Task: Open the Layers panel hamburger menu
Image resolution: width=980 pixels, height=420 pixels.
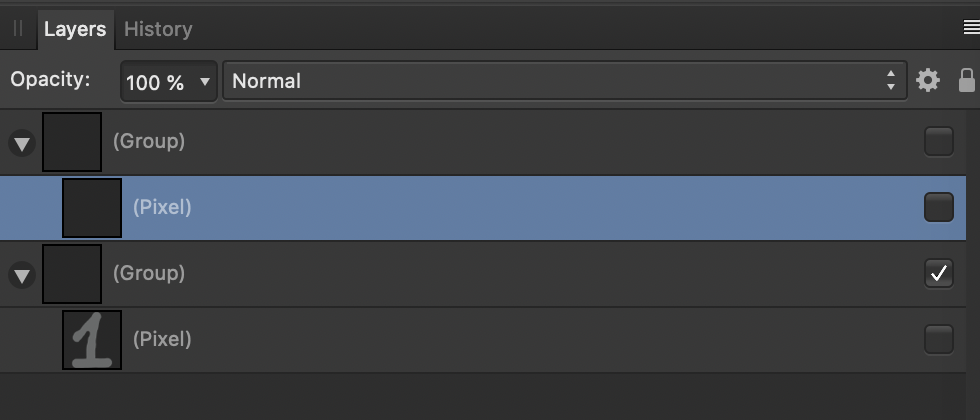Action: (971, 27)
